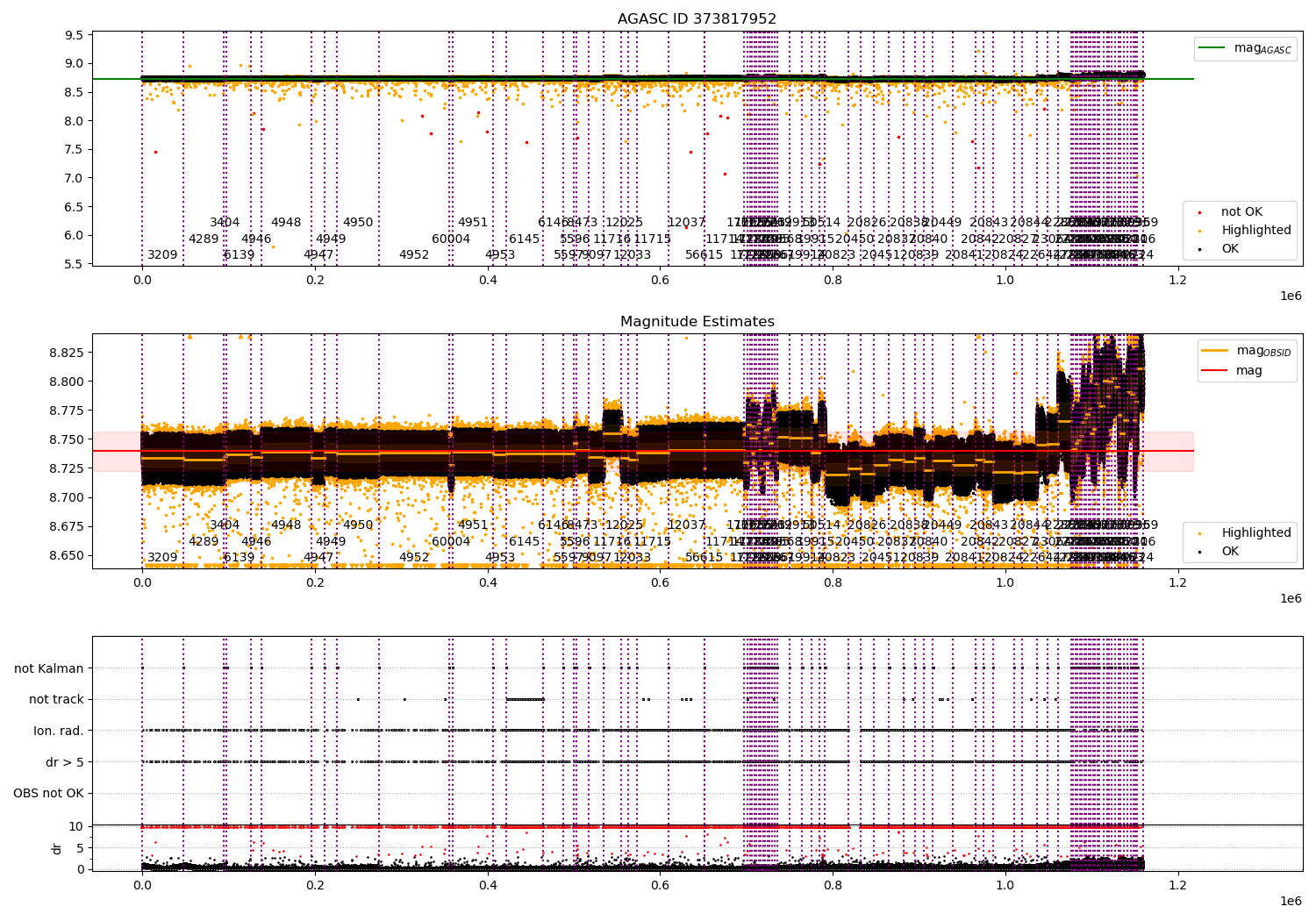This screenshot has height=921, width=1316.
Task: Click obsid 3209 label in top plot
Action: [x=162, y=255]
